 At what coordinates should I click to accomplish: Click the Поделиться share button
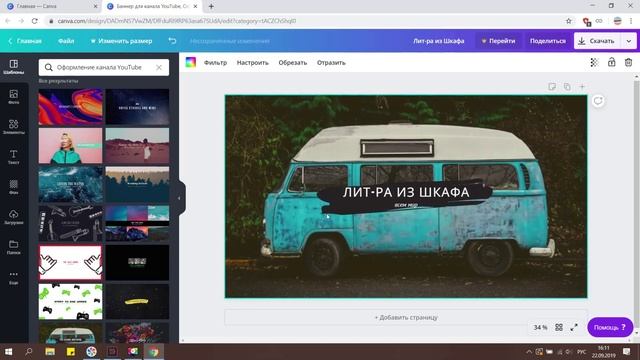[548, 41]
